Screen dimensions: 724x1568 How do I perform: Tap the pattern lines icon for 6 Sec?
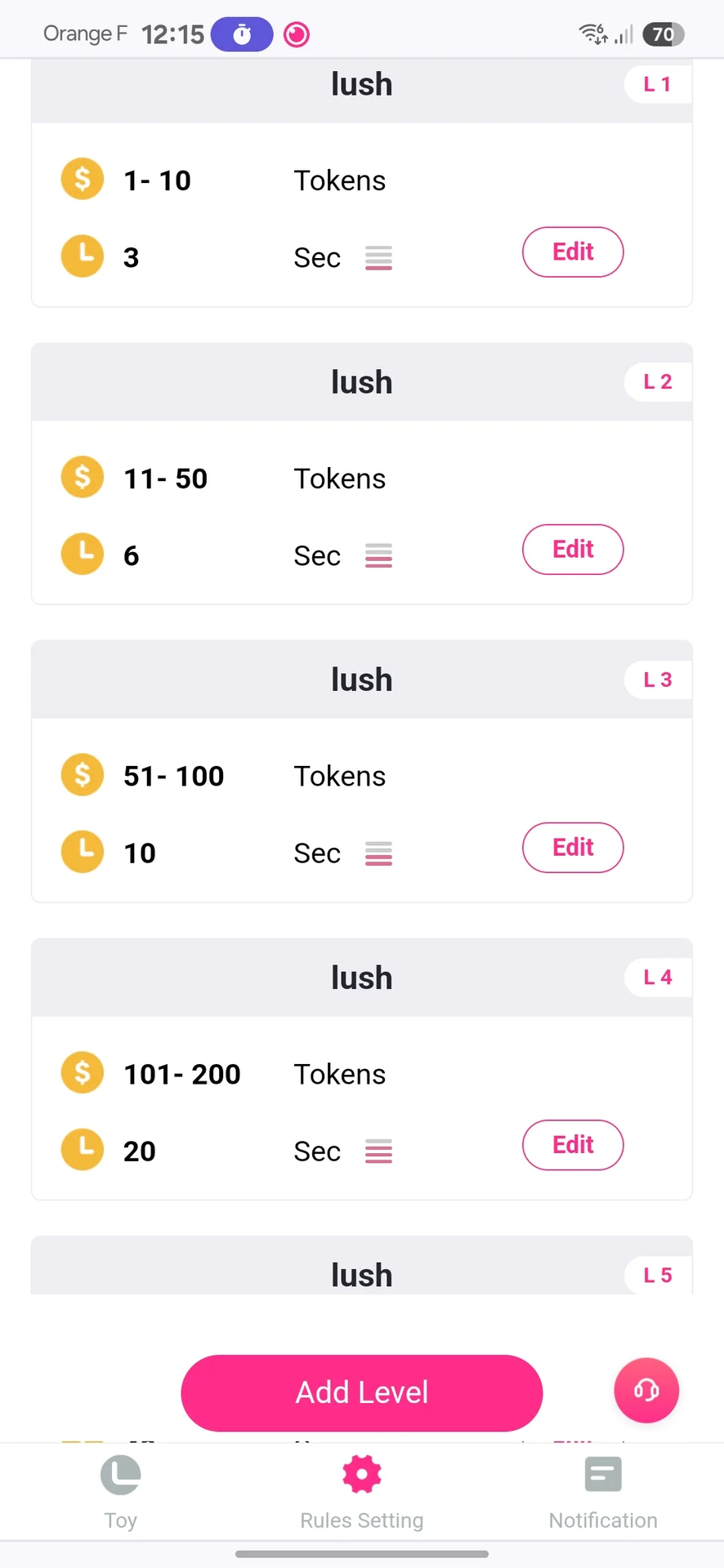[378, 556]
